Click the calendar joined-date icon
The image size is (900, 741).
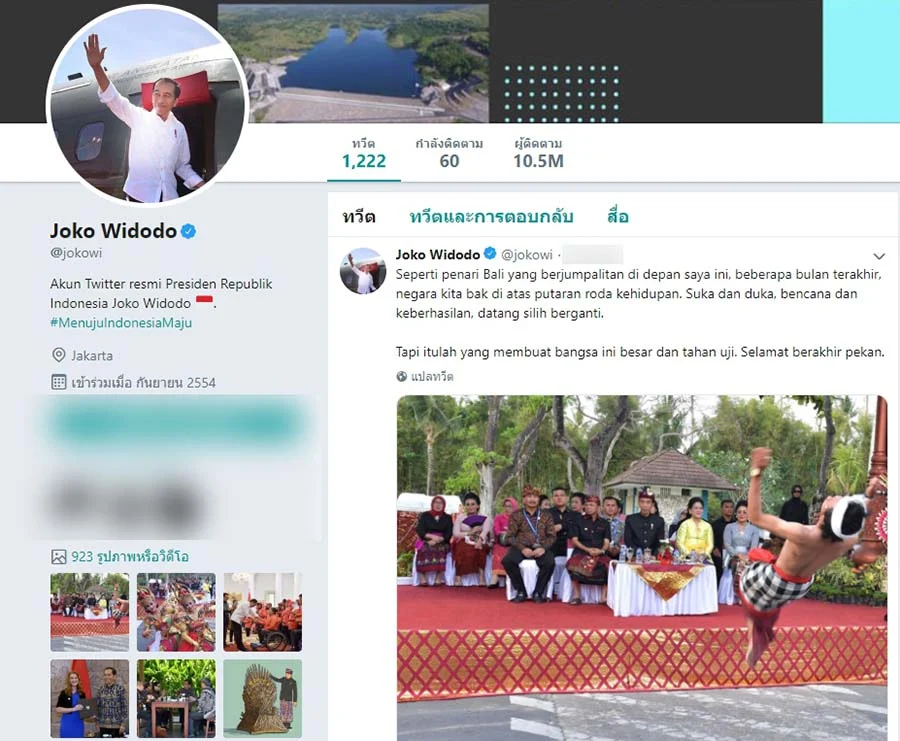click(x=59, y=382)
